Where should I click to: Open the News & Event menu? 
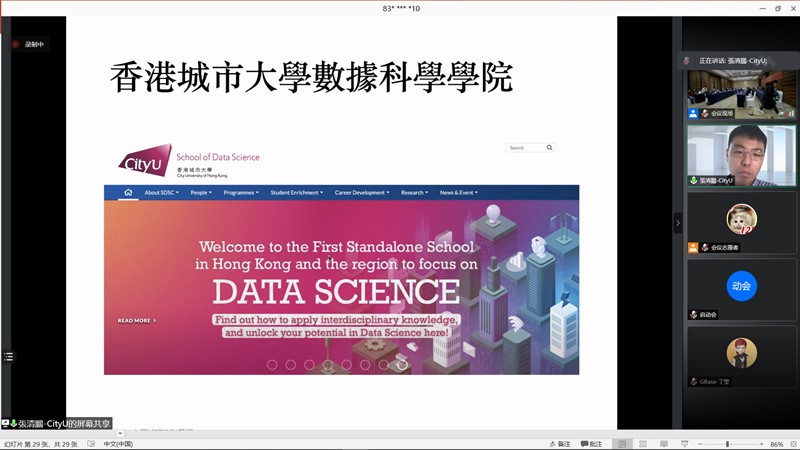tap(458, 192)
